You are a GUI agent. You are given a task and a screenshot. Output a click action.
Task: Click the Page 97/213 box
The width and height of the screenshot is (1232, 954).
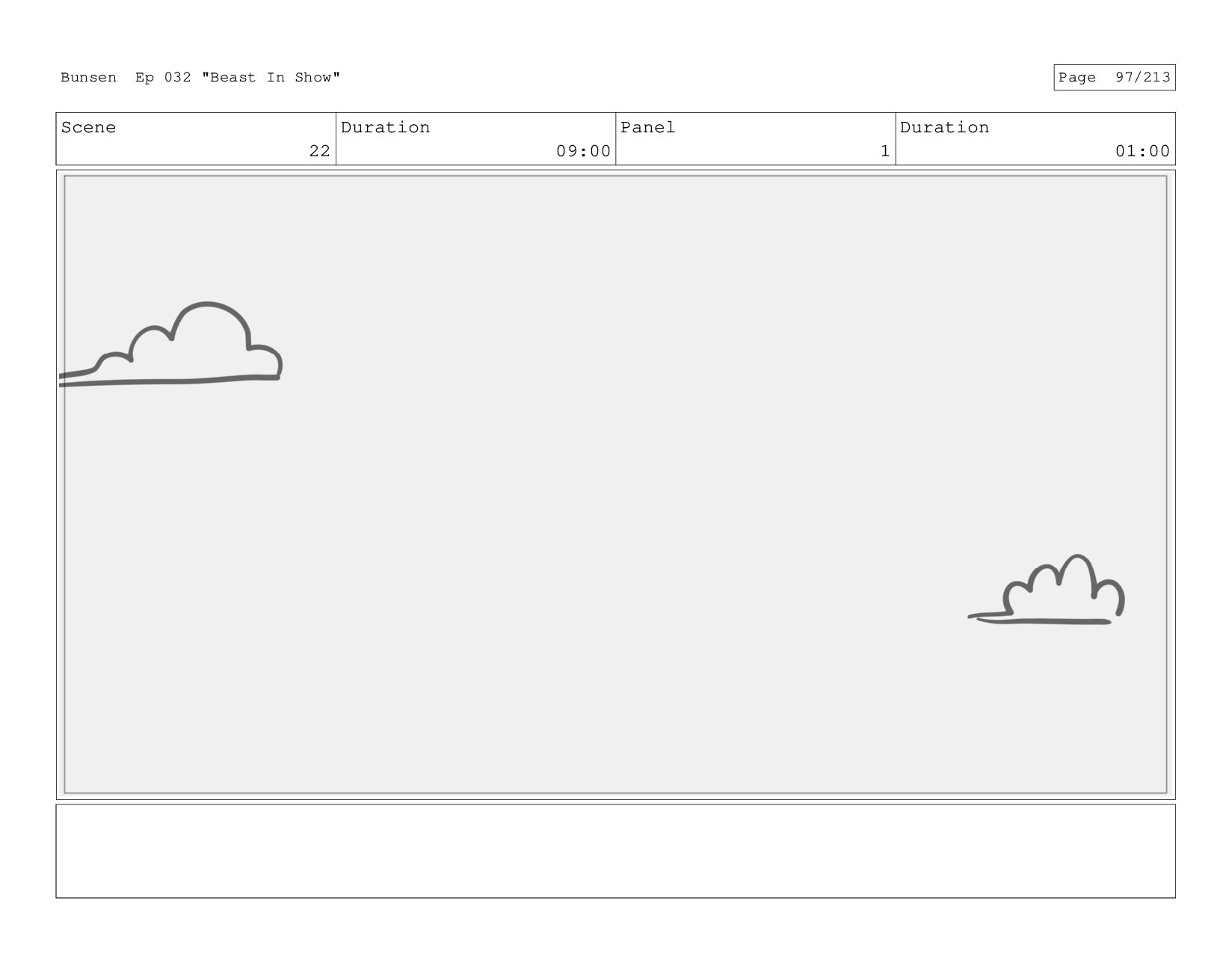coord(1114,78)
